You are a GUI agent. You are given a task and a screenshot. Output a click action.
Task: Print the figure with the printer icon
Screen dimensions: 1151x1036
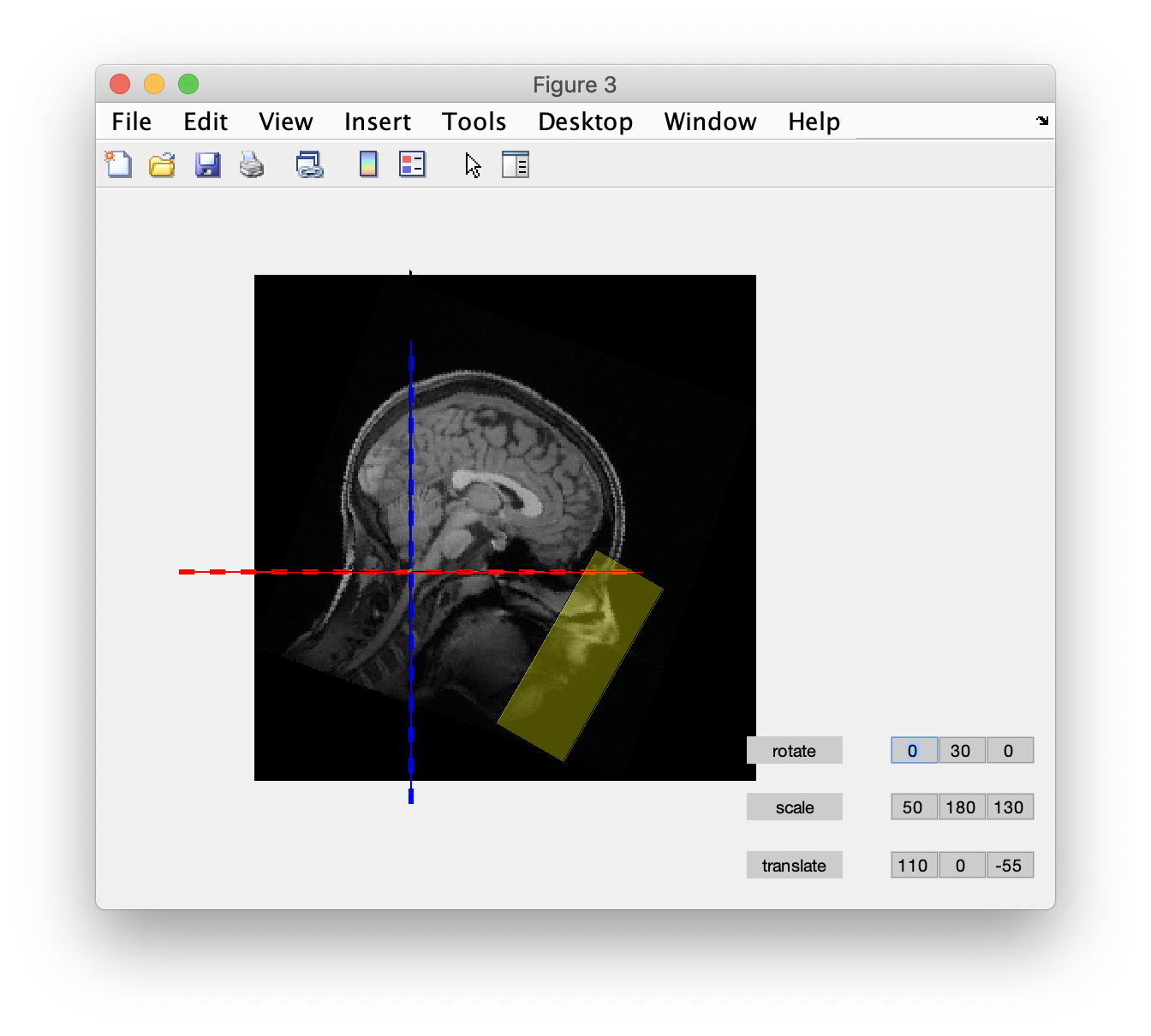click(252, 164)
